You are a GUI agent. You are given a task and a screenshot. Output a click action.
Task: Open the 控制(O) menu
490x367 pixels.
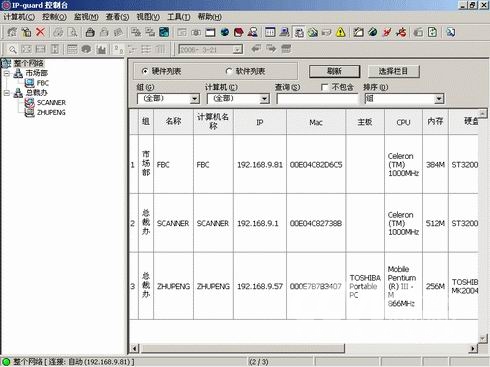54,17
